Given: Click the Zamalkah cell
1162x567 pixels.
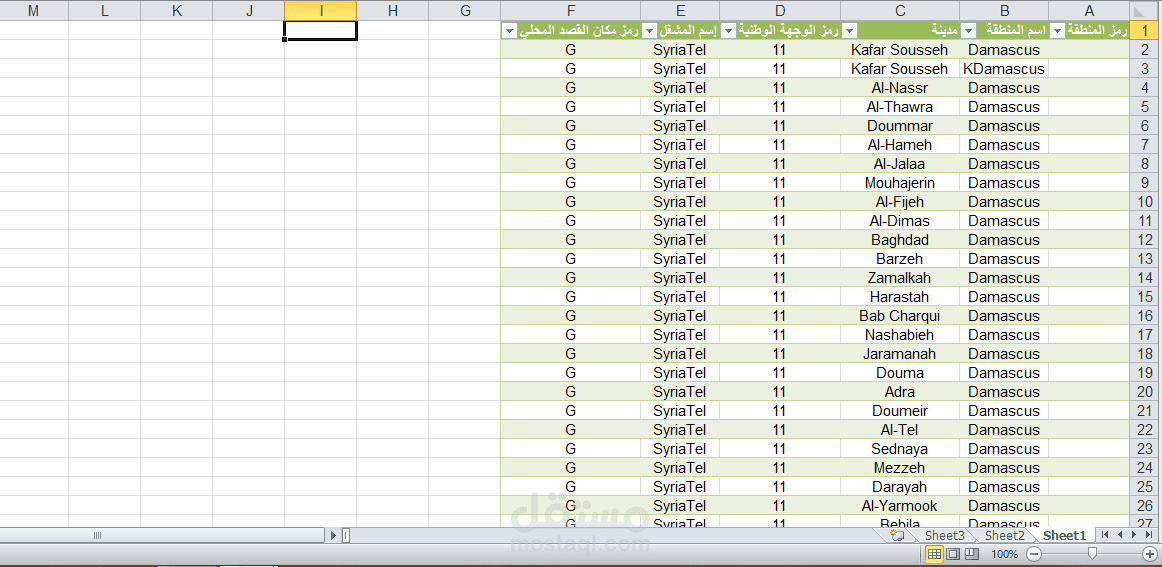Looking at the screenshot, I should (x=900, y=278).
